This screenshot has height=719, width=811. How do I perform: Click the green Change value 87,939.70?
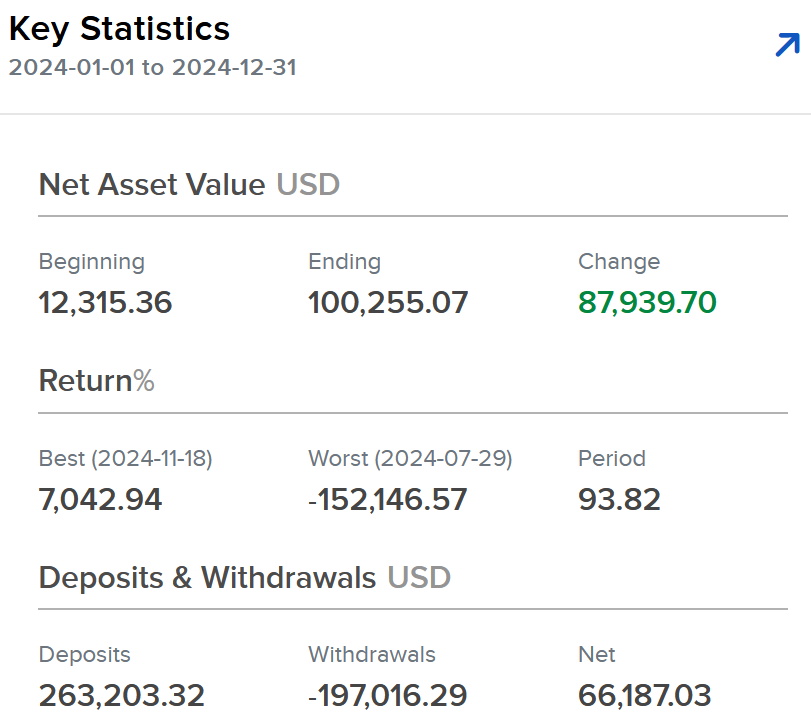pos(647,302)
